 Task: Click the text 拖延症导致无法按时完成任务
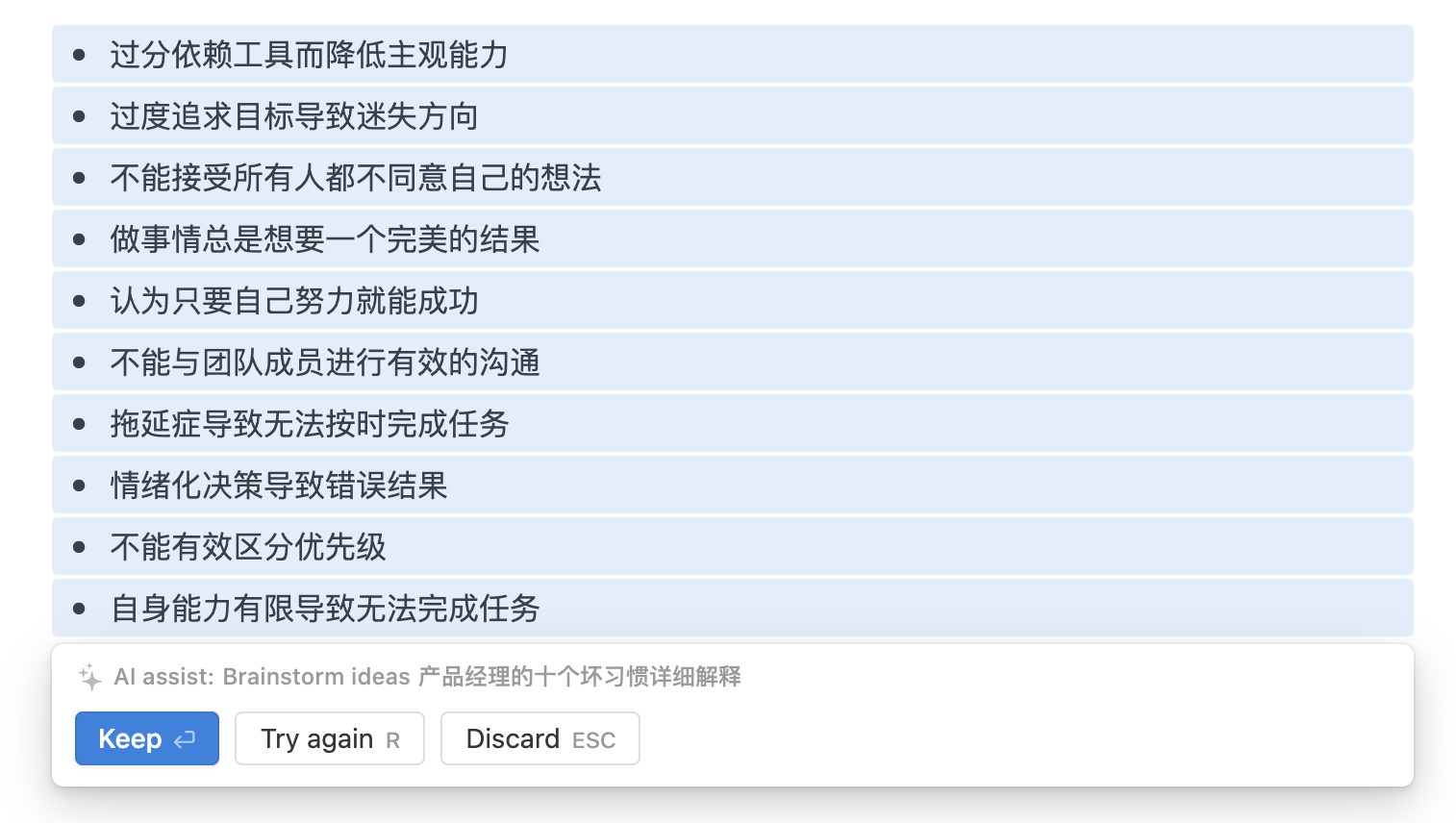point(309,424)
